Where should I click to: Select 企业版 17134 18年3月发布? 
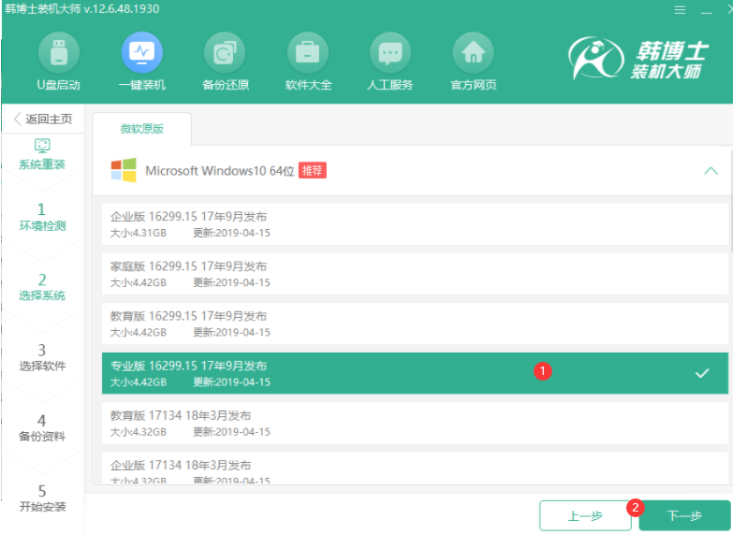pyautogui.click(x=415, y=468)
